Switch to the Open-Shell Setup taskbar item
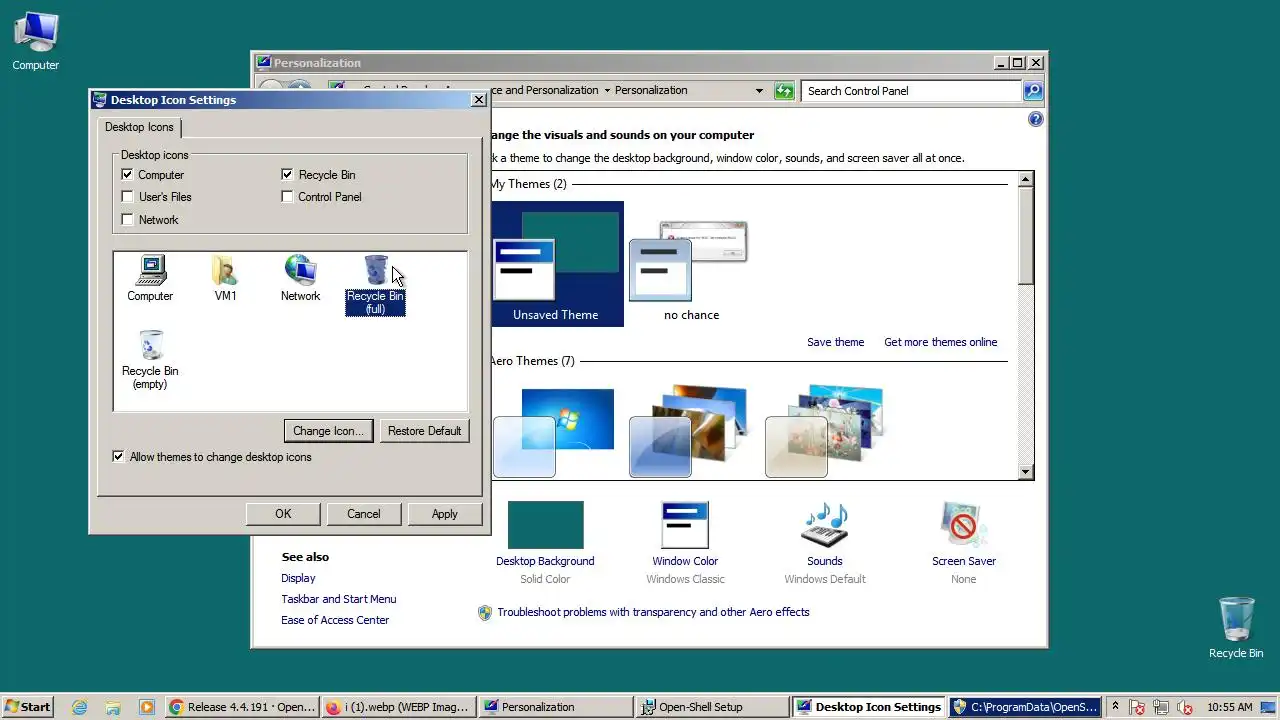This screenshot has height=720, width=1280. (712, 707)
